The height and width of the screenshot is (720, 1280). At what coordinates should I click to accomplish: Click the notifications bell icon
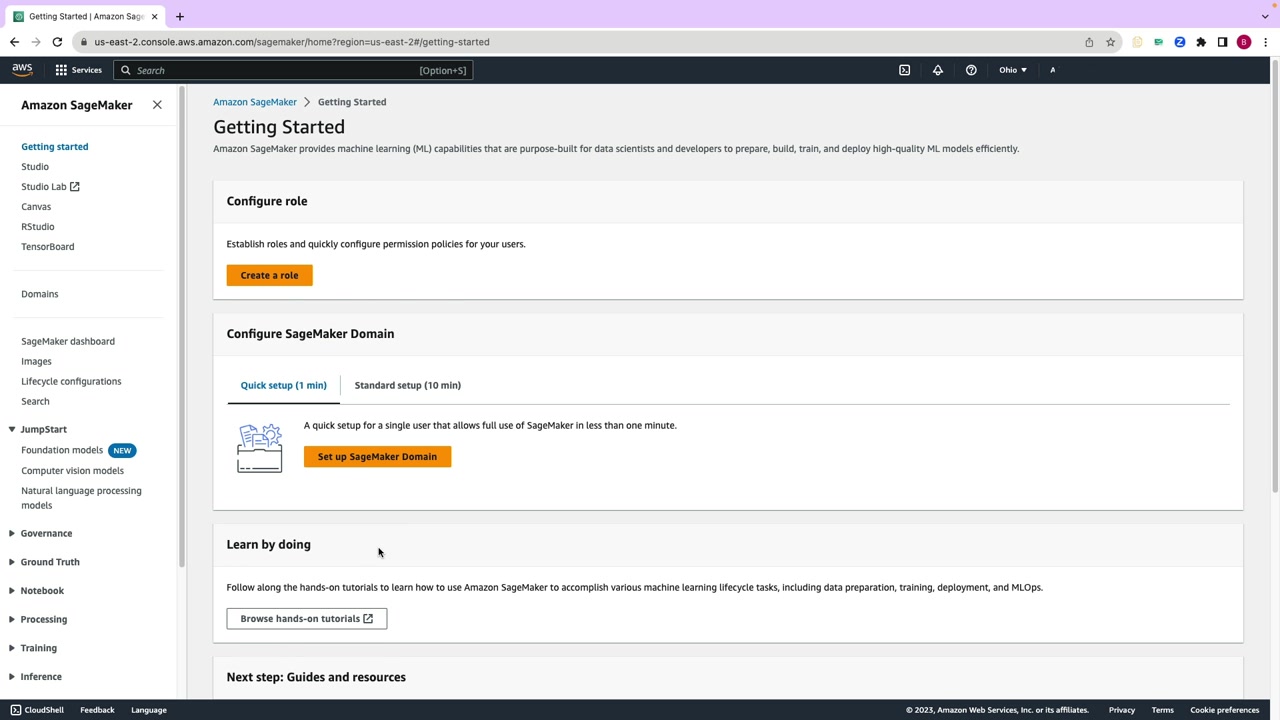[938, 70]
